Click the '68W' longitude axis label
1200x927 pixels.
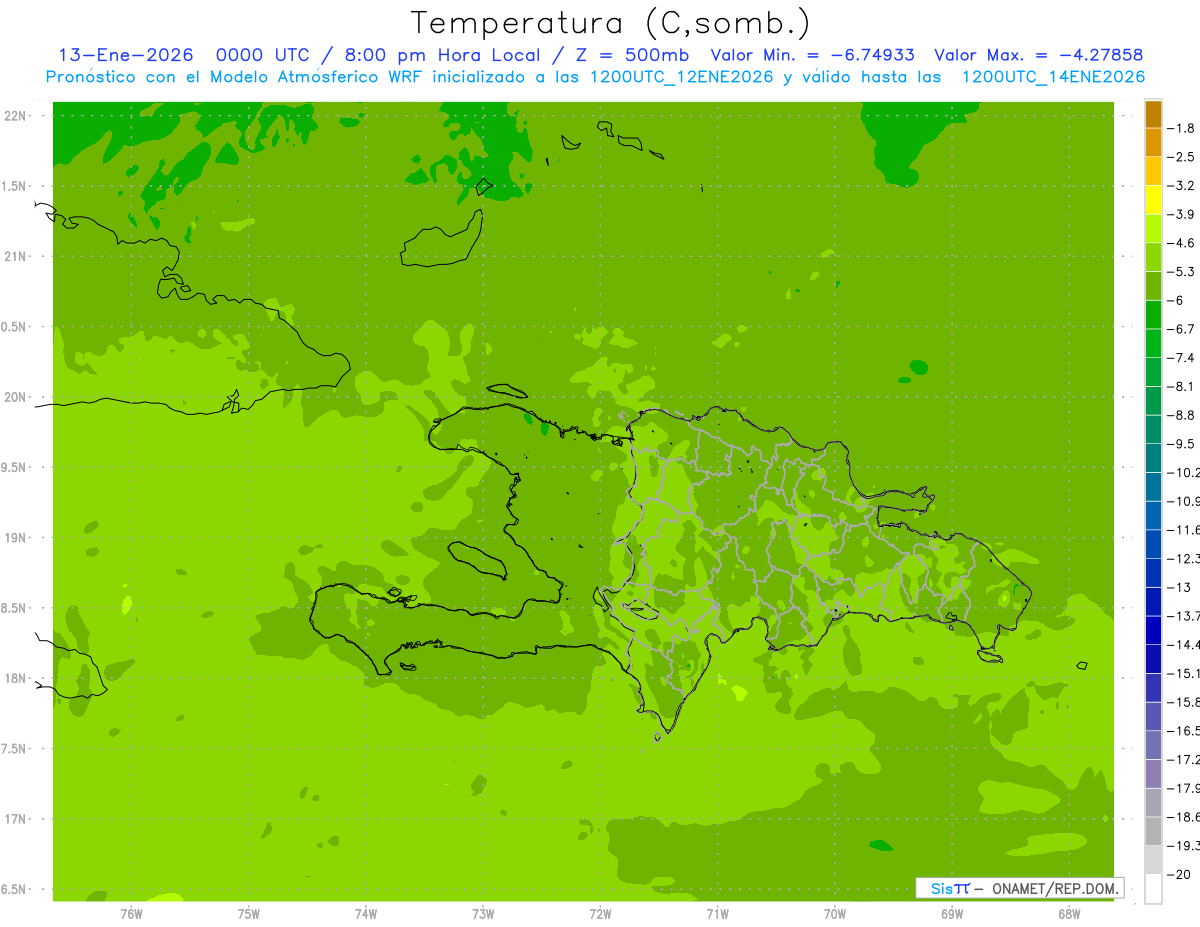click(x=1069, y=913)
